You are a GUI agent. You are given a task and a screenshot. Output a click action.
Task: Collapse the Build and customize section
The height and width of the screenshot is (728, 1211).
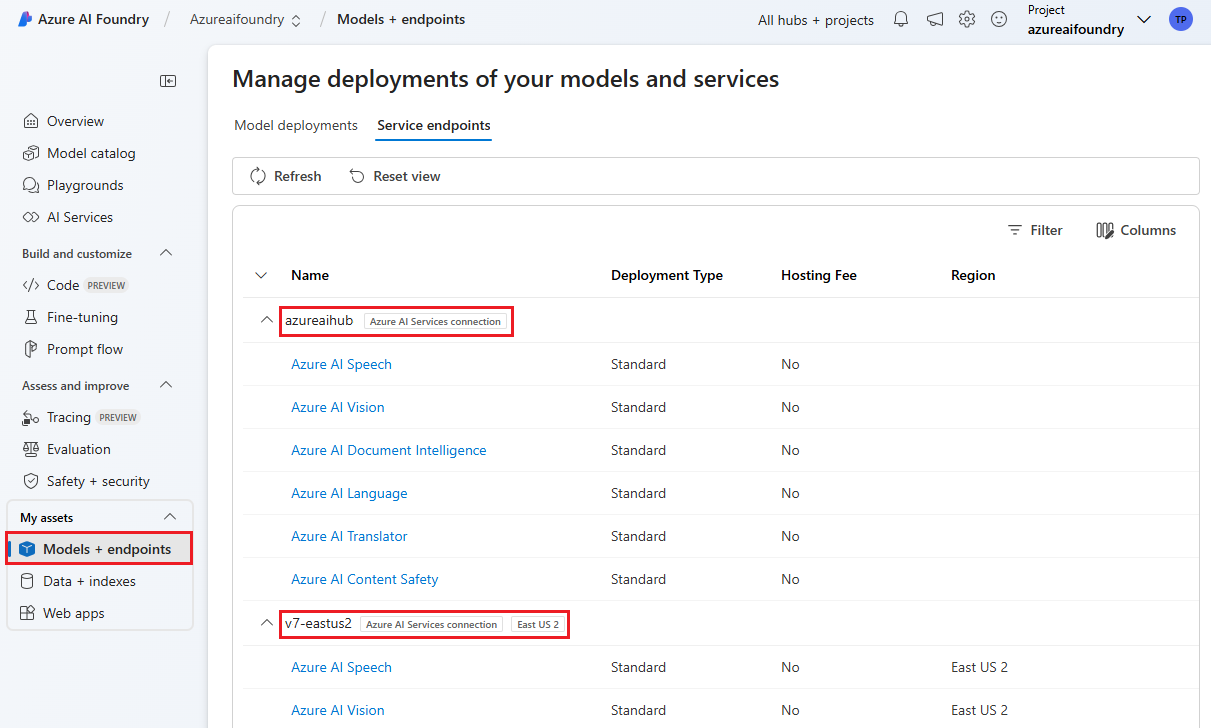click(x=167, y=253)
